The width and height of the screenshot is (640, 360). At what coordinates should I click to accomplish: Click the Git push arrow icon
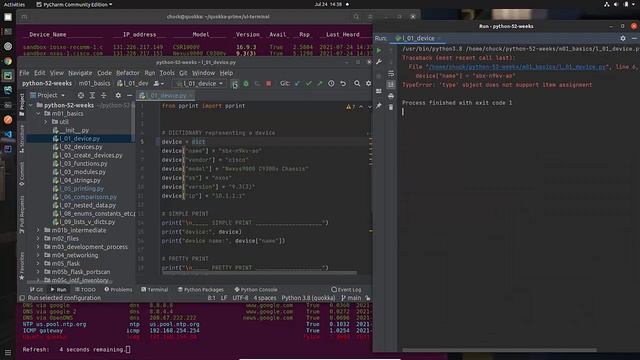coord(320,83)
